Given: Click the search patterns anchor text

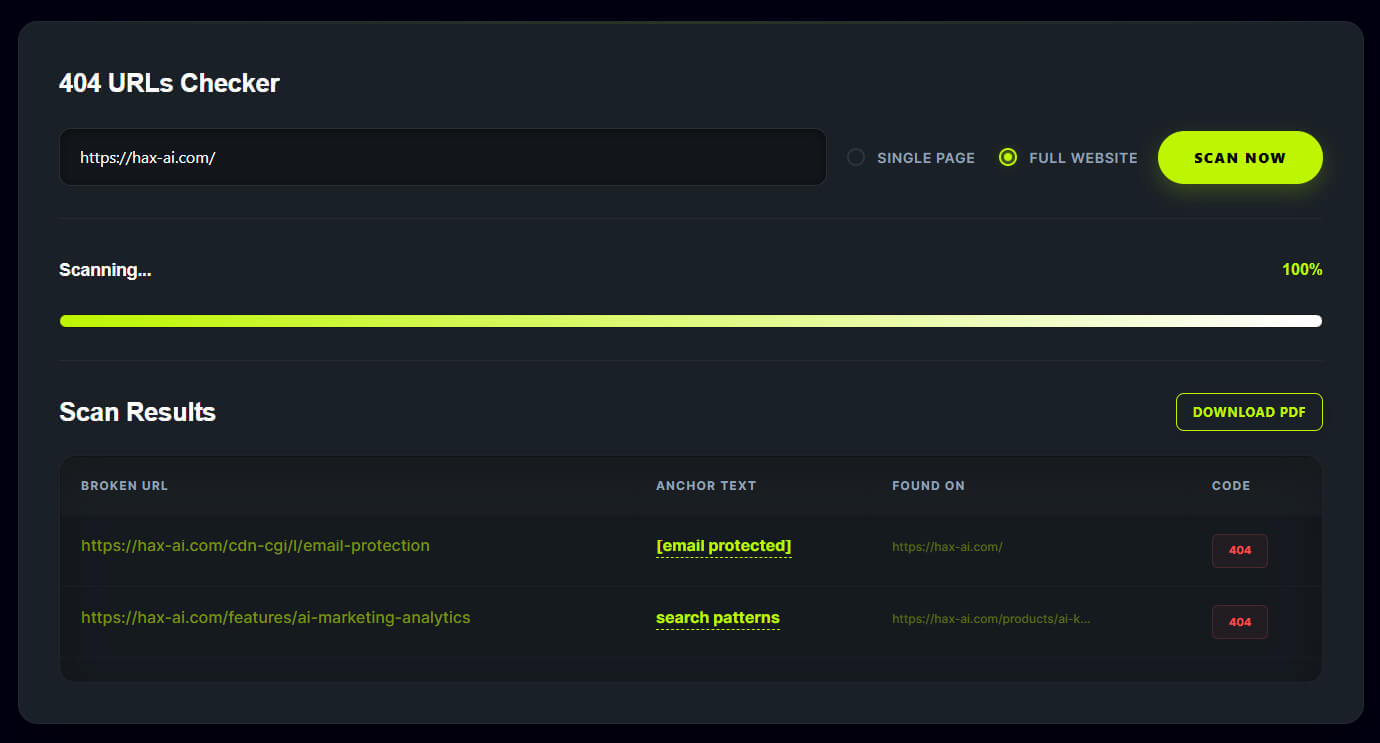Looking at the screenshot, I should click(718, 618).
